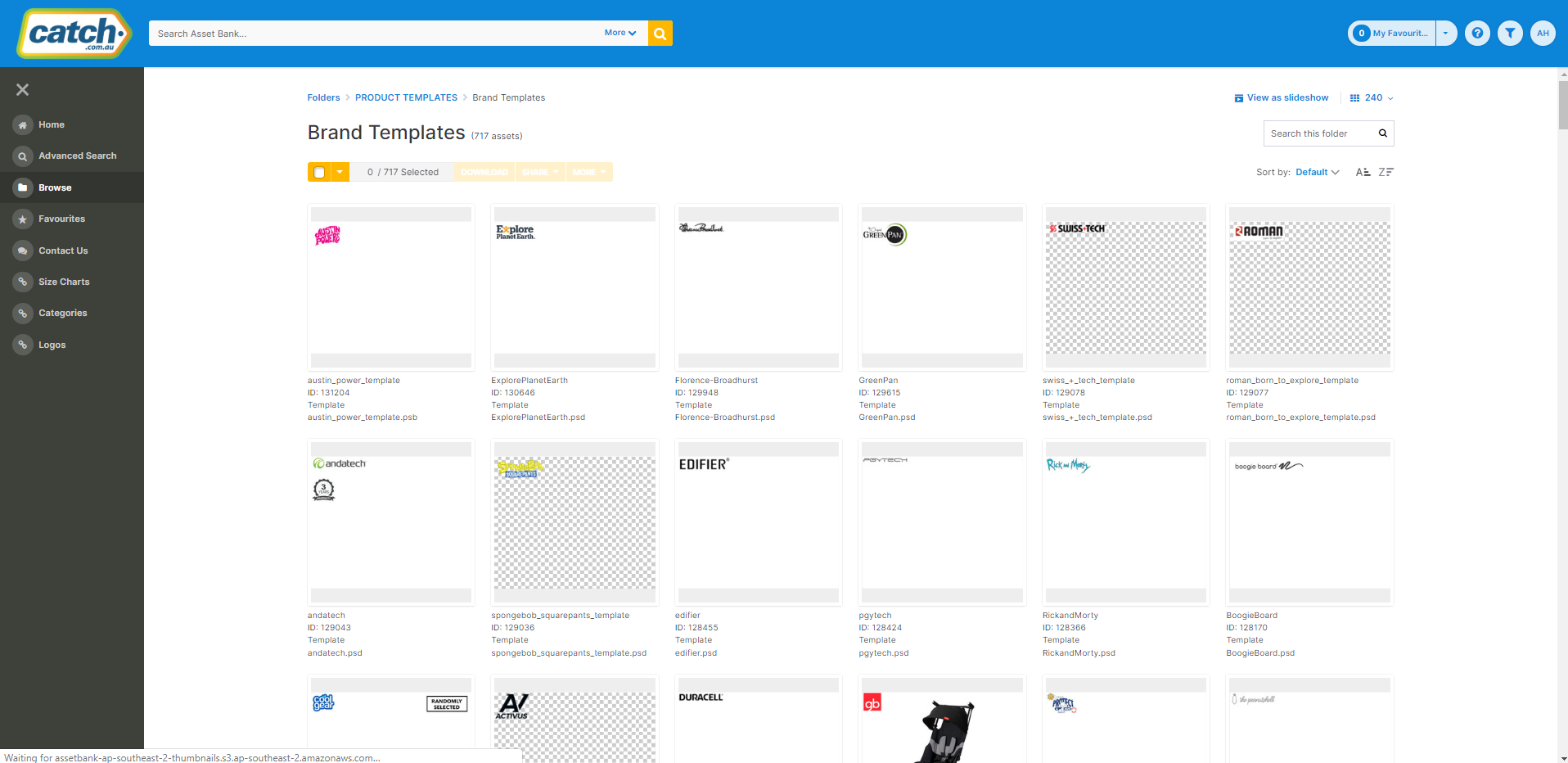Open the 240 items per page dropdown
This screenshot has height=763, width=1568.
1380,98
